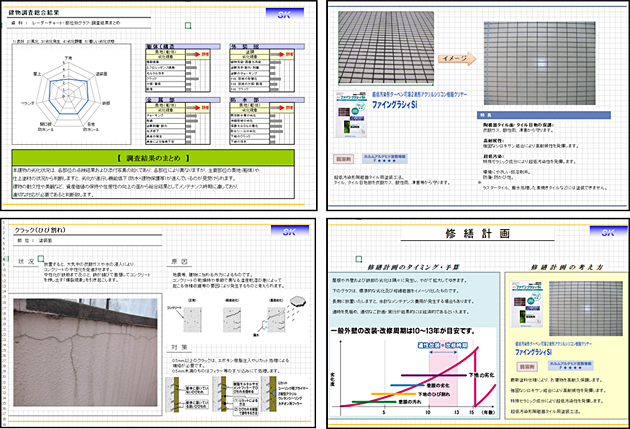Select product catalog image beside ファイングラシィSi logo
Image resolution: width=630 pixels, height=429 pixels.
(x=350, y=115)
